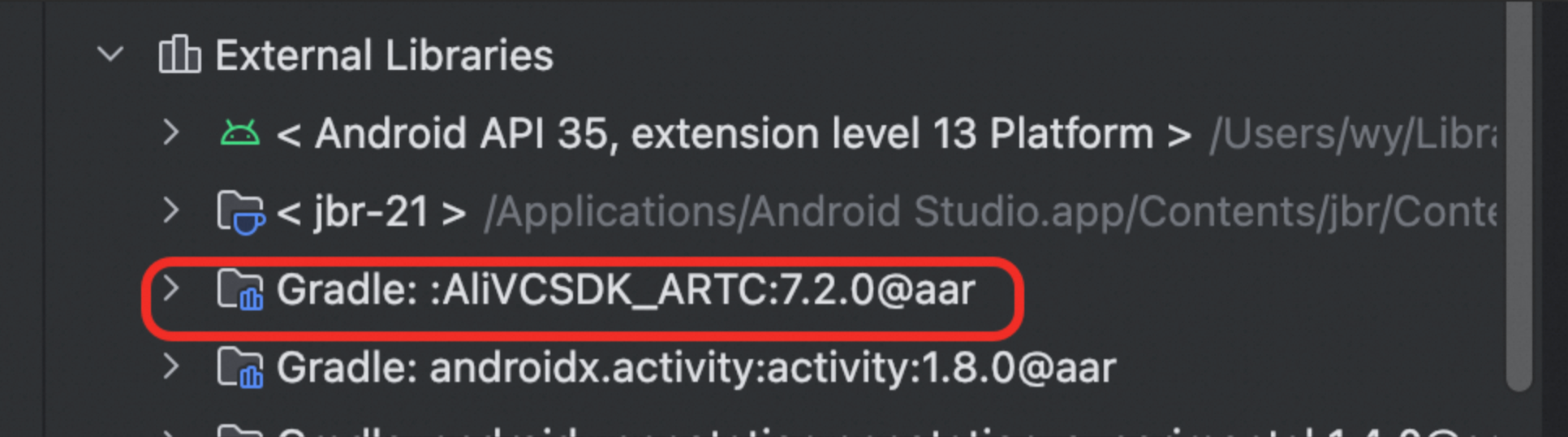
Task: Expand the jbr-21 node
Action: pyautogui.click(x=170, y=211)
